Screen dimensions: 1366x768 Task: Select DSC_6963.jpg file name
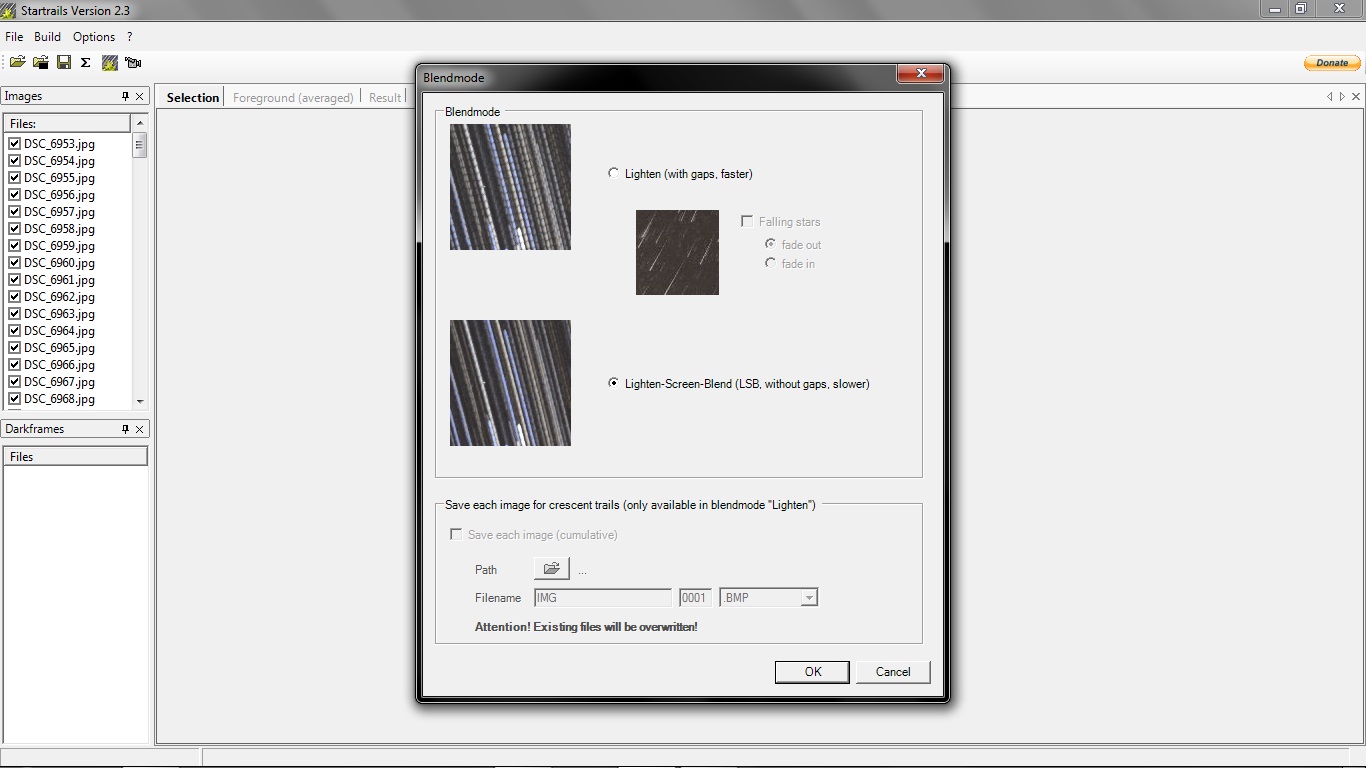[59, 314]
